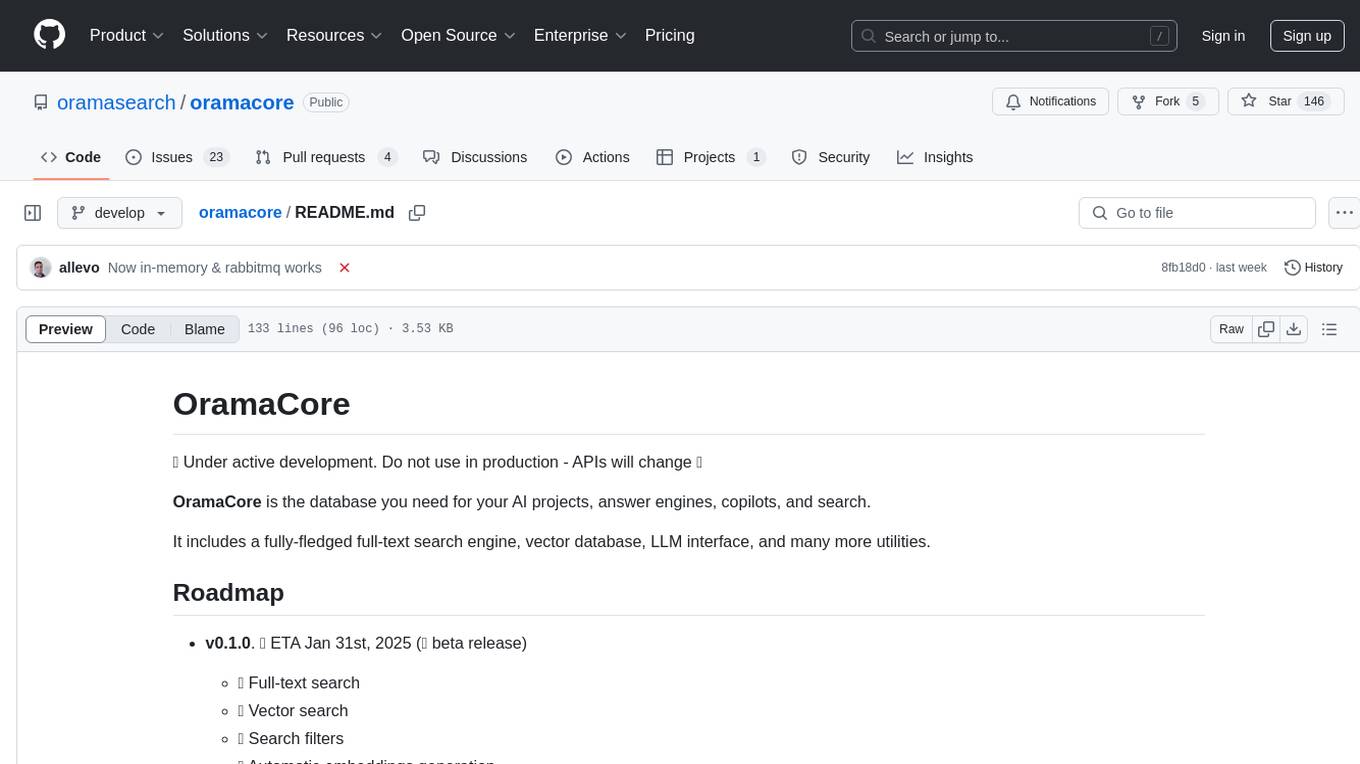
Task: Expand the Resources menu
Action: (x=334, y=35)
